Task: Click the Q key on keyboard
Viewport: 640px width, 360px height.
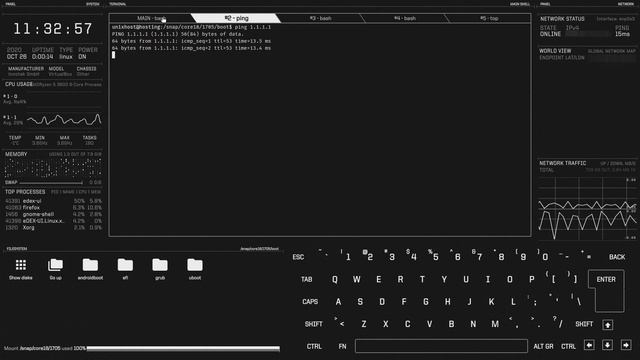Action: [x=335, y=280]
